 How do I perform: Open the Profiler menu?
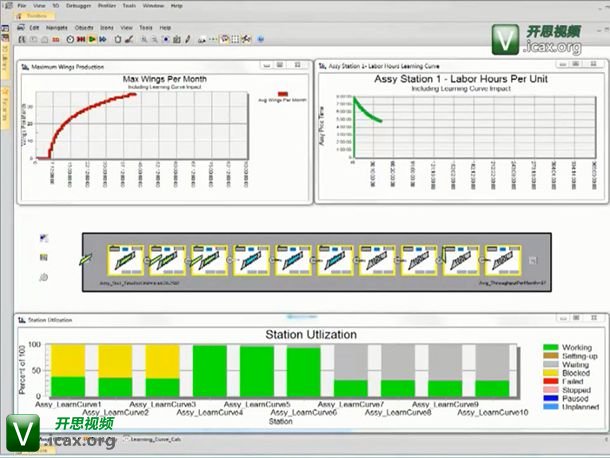(107, 6)
